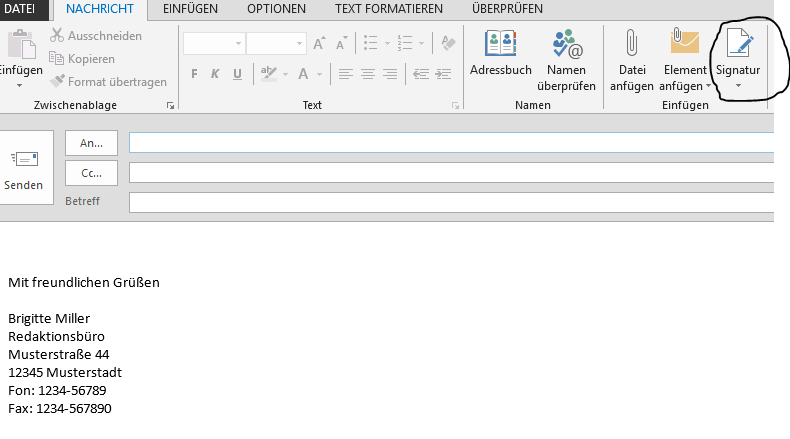
Task: Open the font size combo box
Action: coord(276,44)
